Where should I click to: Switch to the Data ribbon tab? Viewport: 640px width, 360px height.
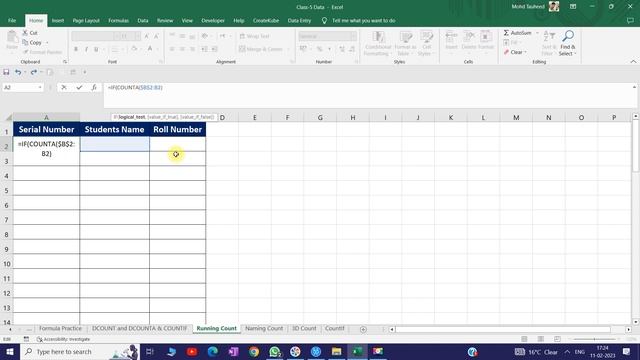pyautogui.click(x=143, y=20)
